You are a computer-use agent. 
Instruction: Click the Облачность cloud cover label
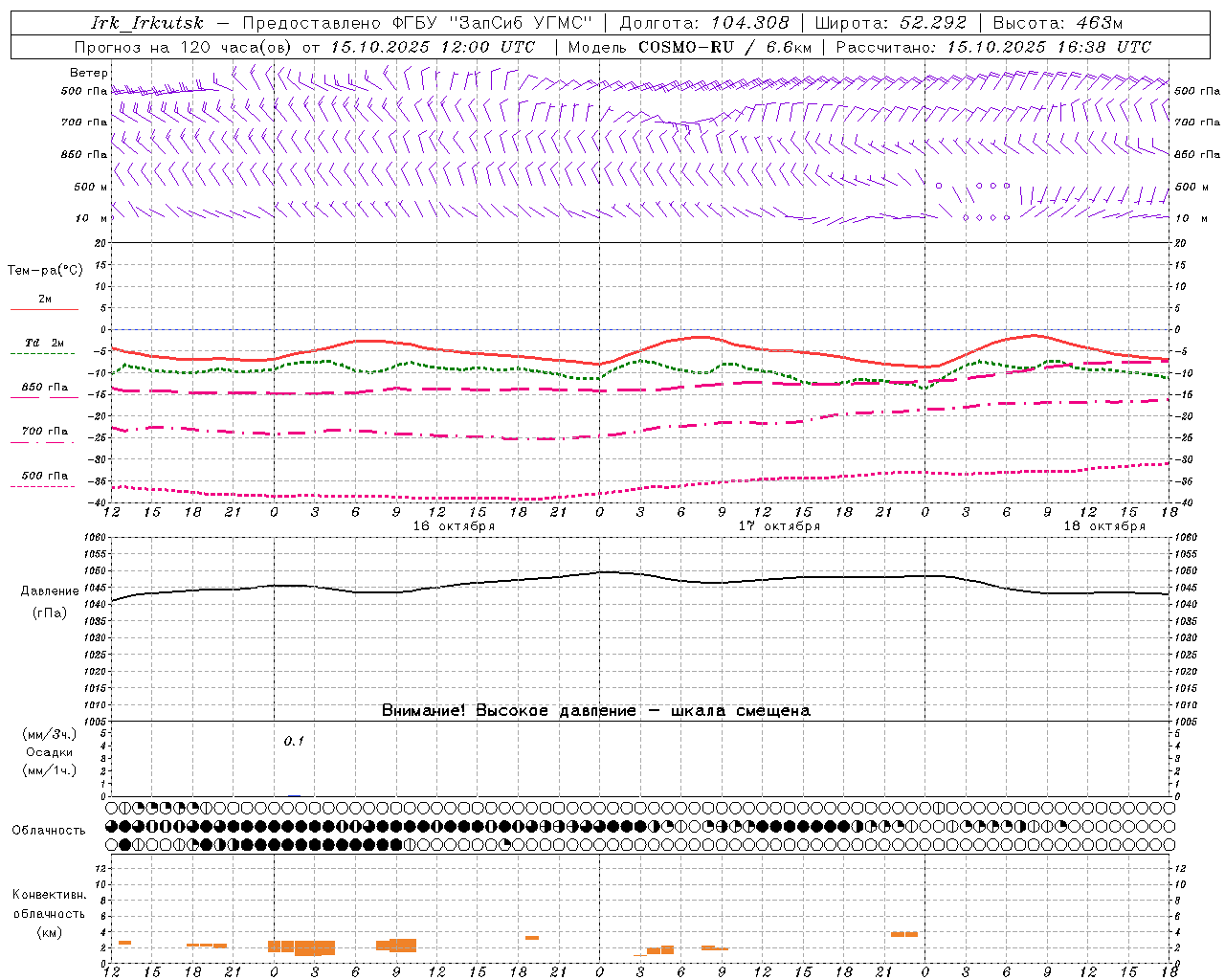[49, 830]
